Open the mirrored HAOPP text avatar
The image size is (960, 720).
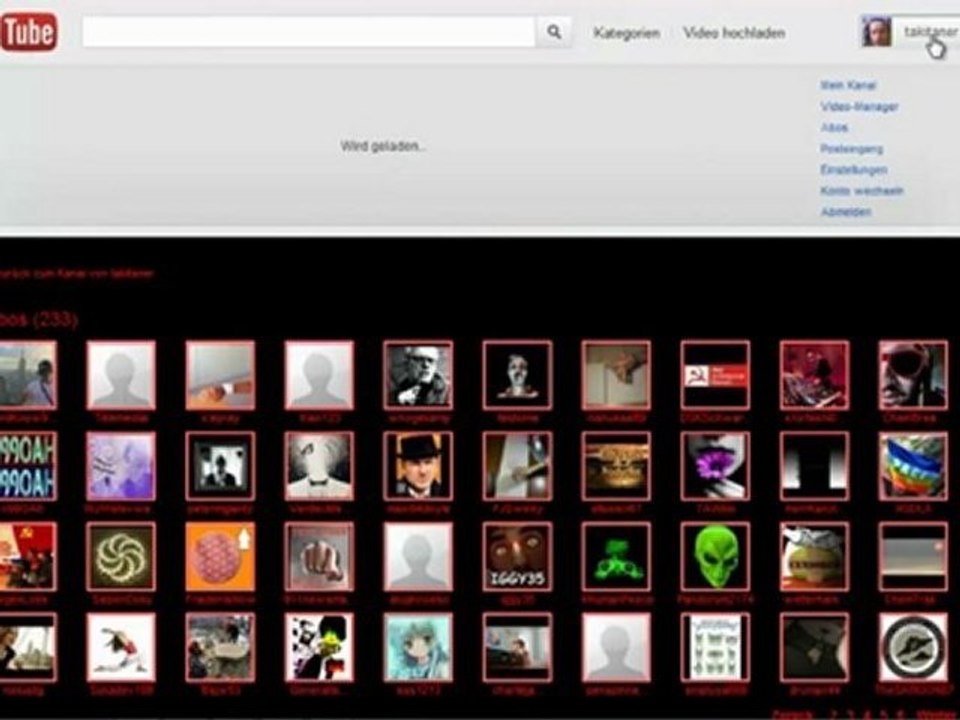[28, 466]
